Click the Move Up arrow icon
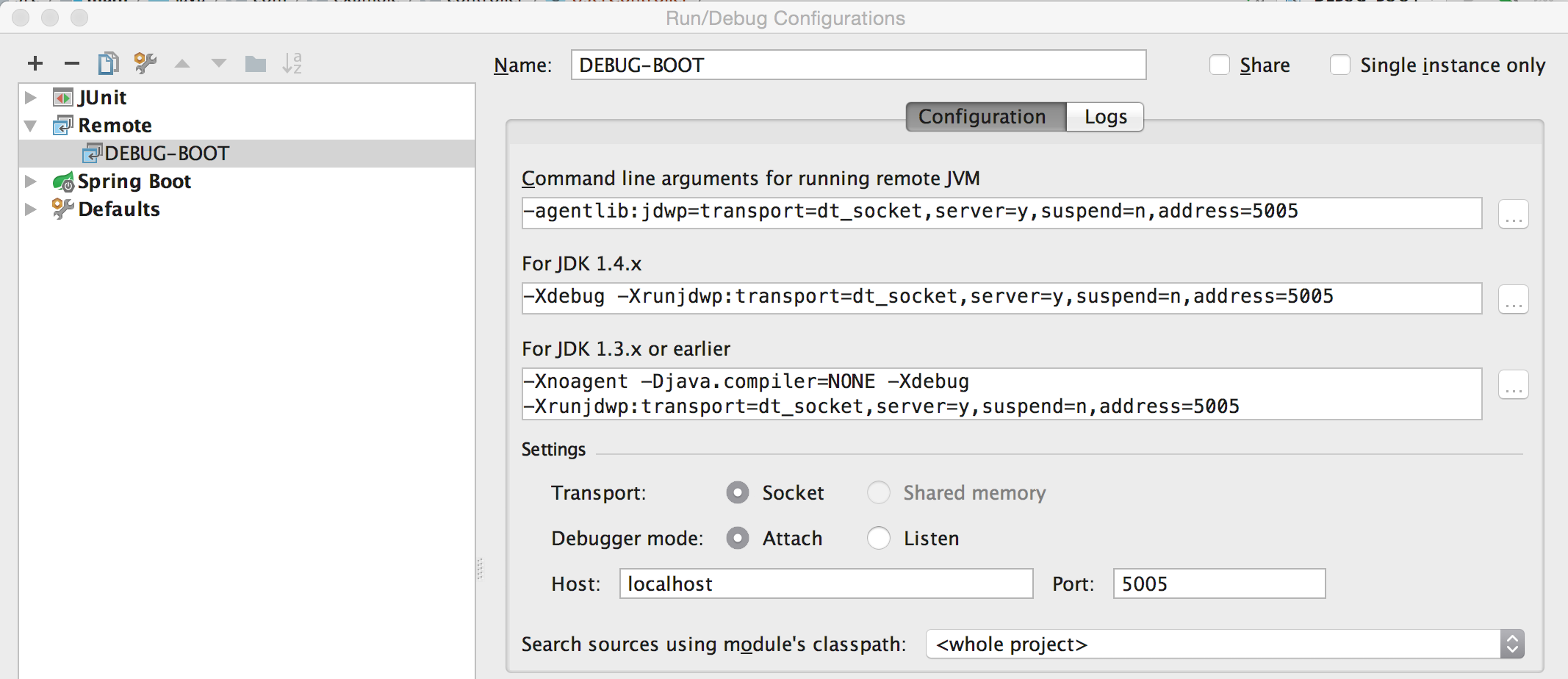 [181, 64]
